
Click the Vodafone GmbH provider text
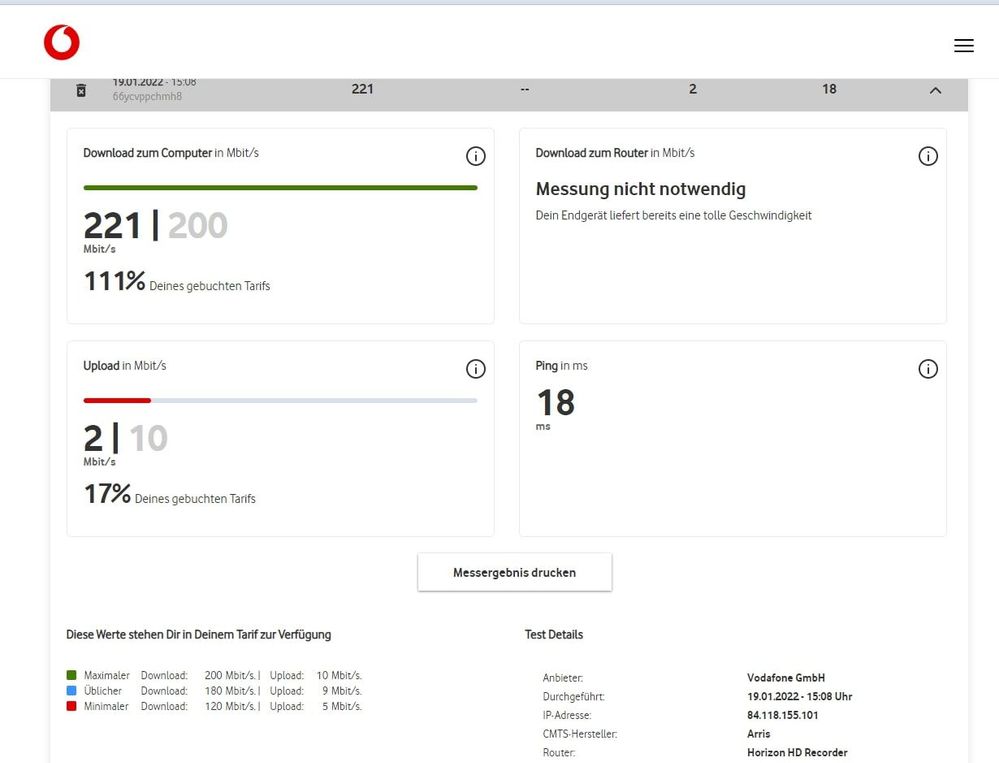click(786, 678)
